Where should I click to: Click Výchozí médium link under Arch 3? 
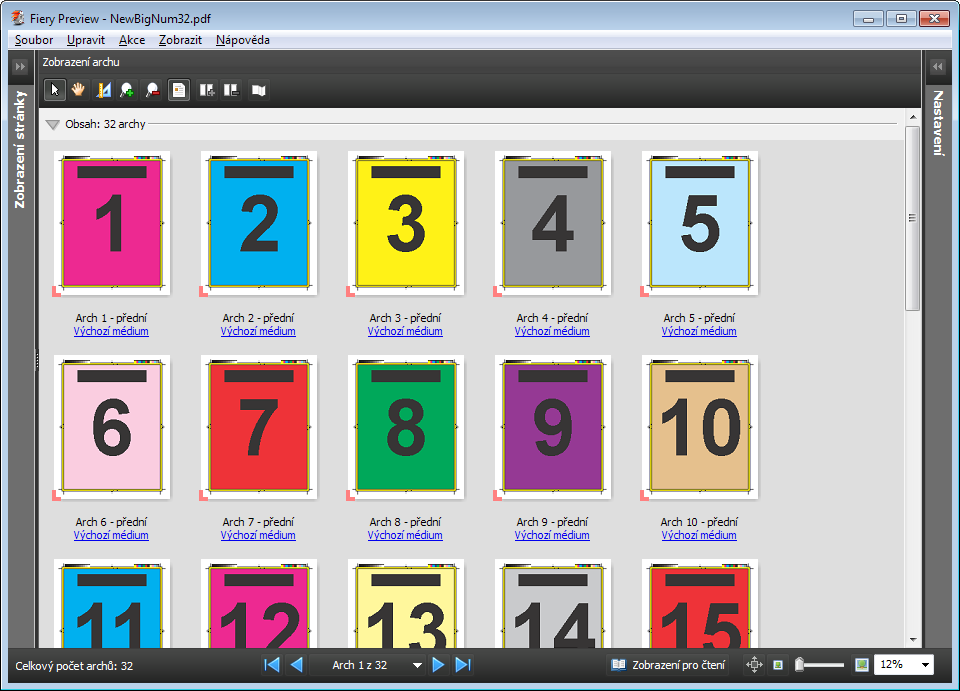405,331
